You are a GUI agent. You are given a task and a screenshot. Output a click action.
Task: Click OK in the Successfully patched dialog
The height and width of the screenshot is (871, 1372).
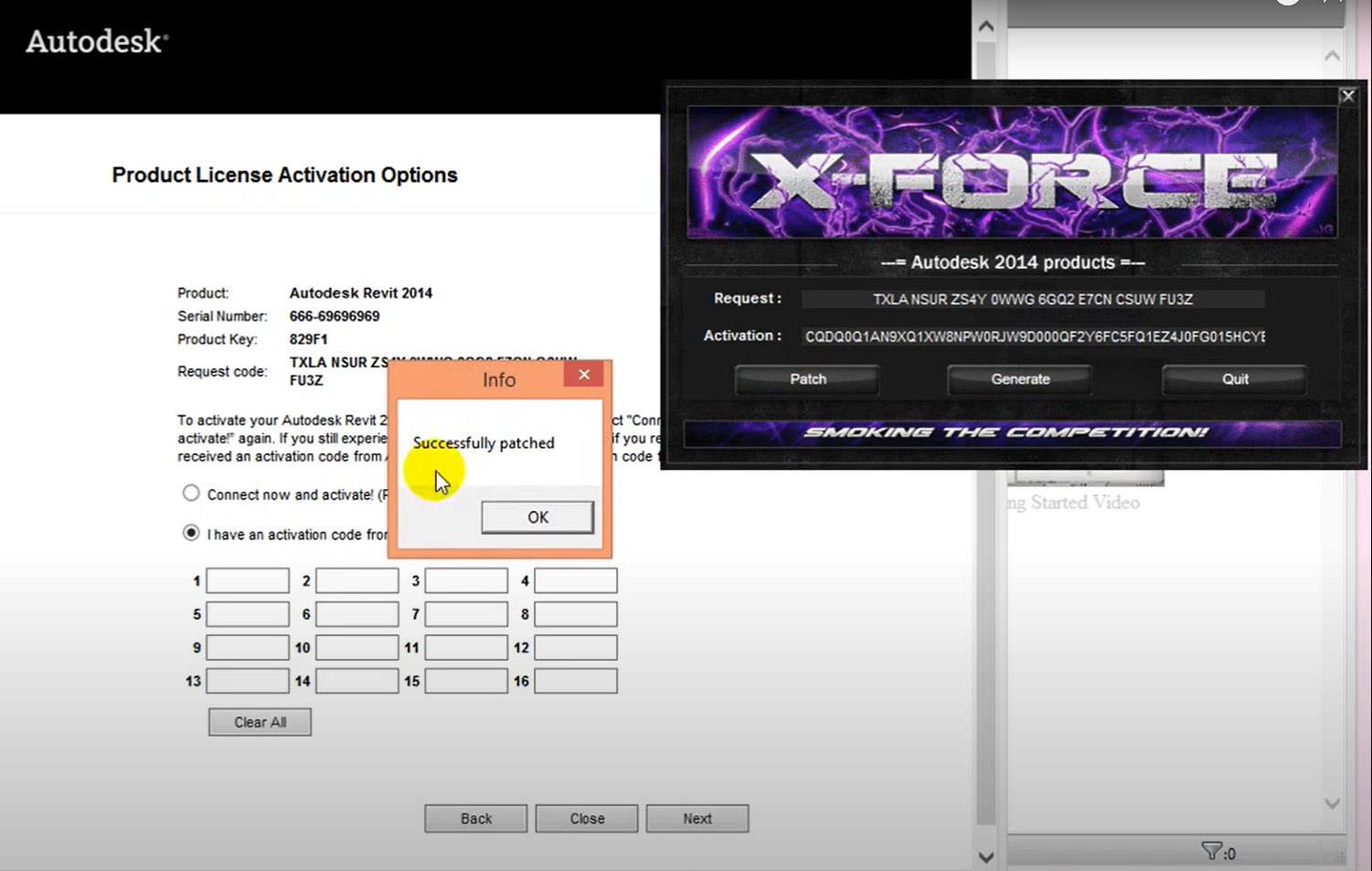tap(537, 517)
